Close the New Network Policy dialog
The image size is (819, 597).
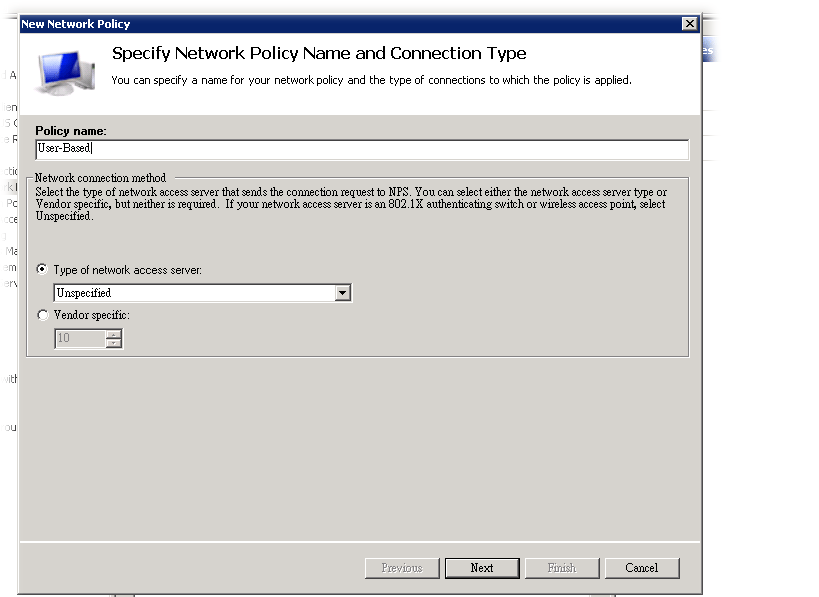coord(689,23)
